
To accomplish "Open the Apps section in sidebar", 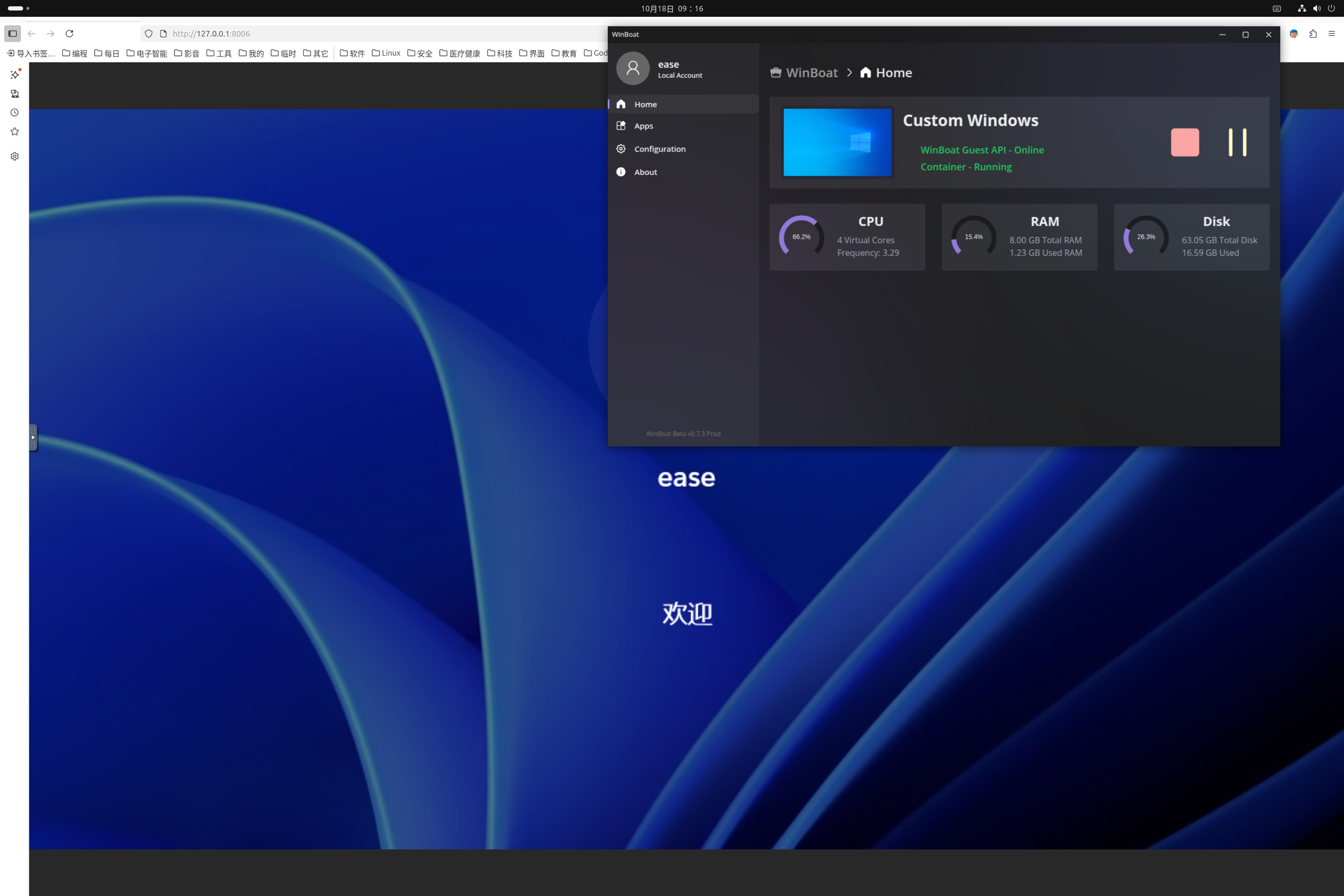I will pos(643,126).
